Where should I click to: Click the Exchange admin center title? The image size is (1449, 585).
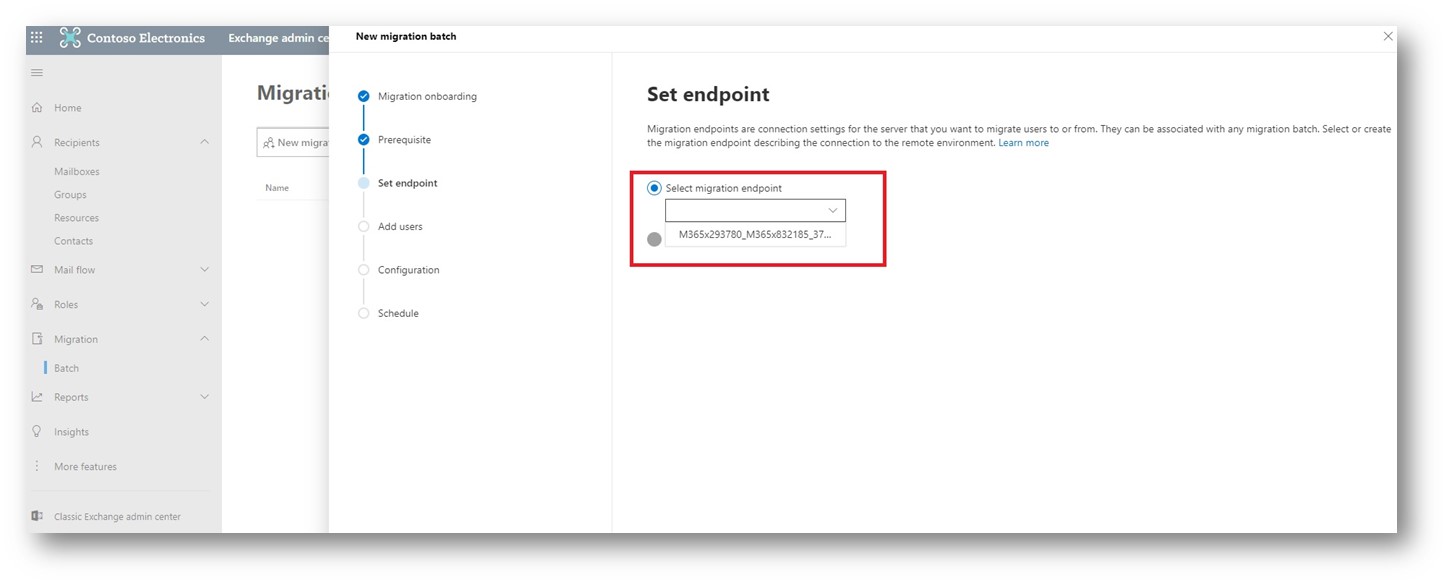pos(278,38)
